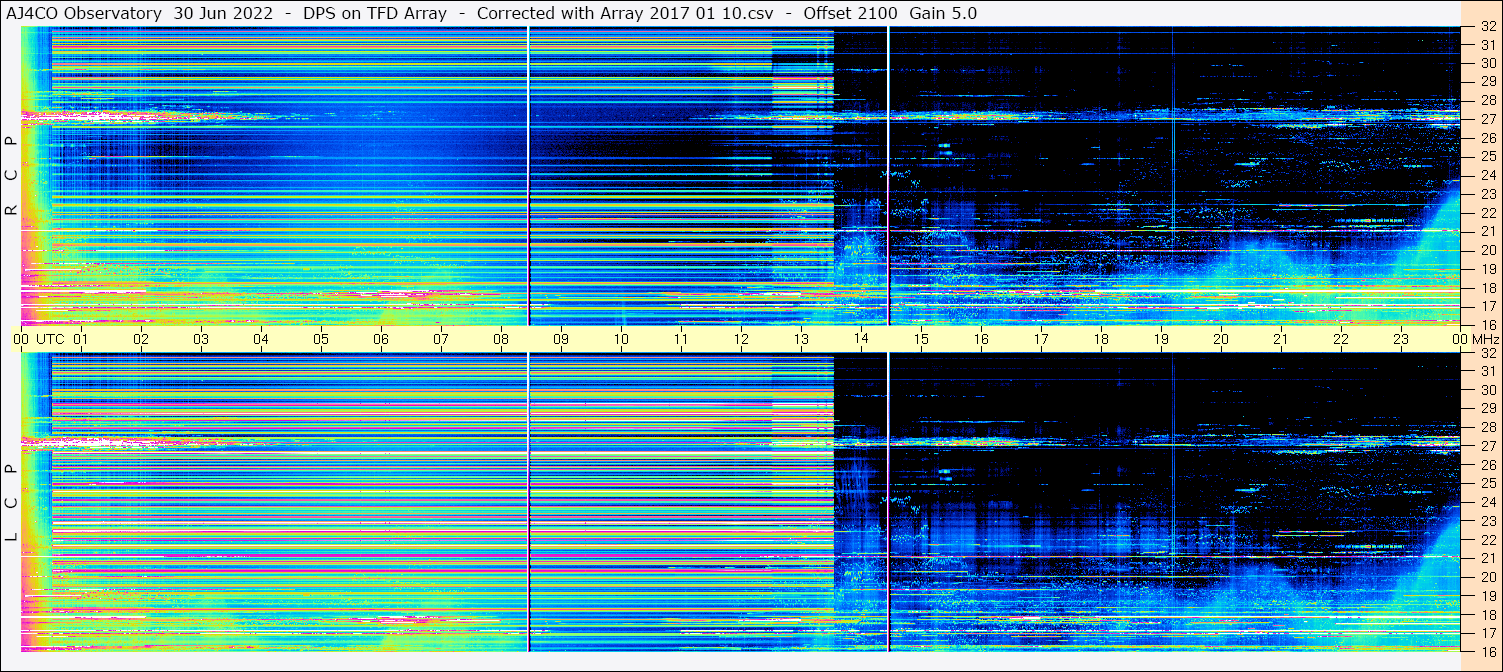Click the '11' hour tick label

pyautogui.click(x=681, y=339)
